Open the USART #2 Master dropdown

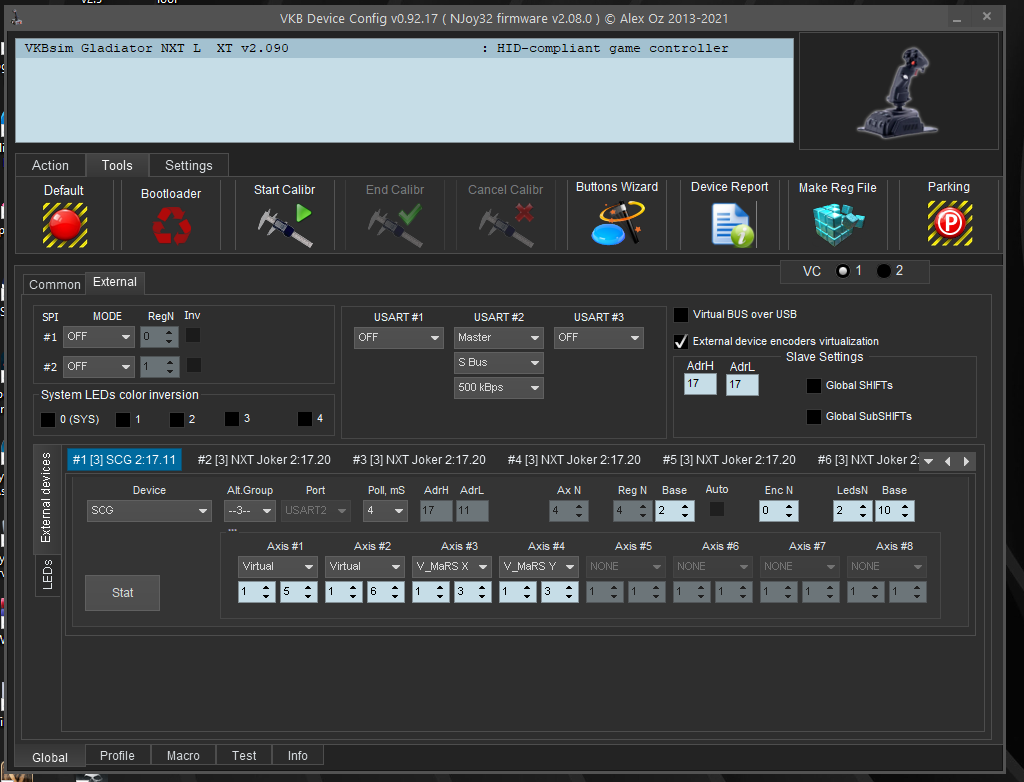click(x=498, y=338)
